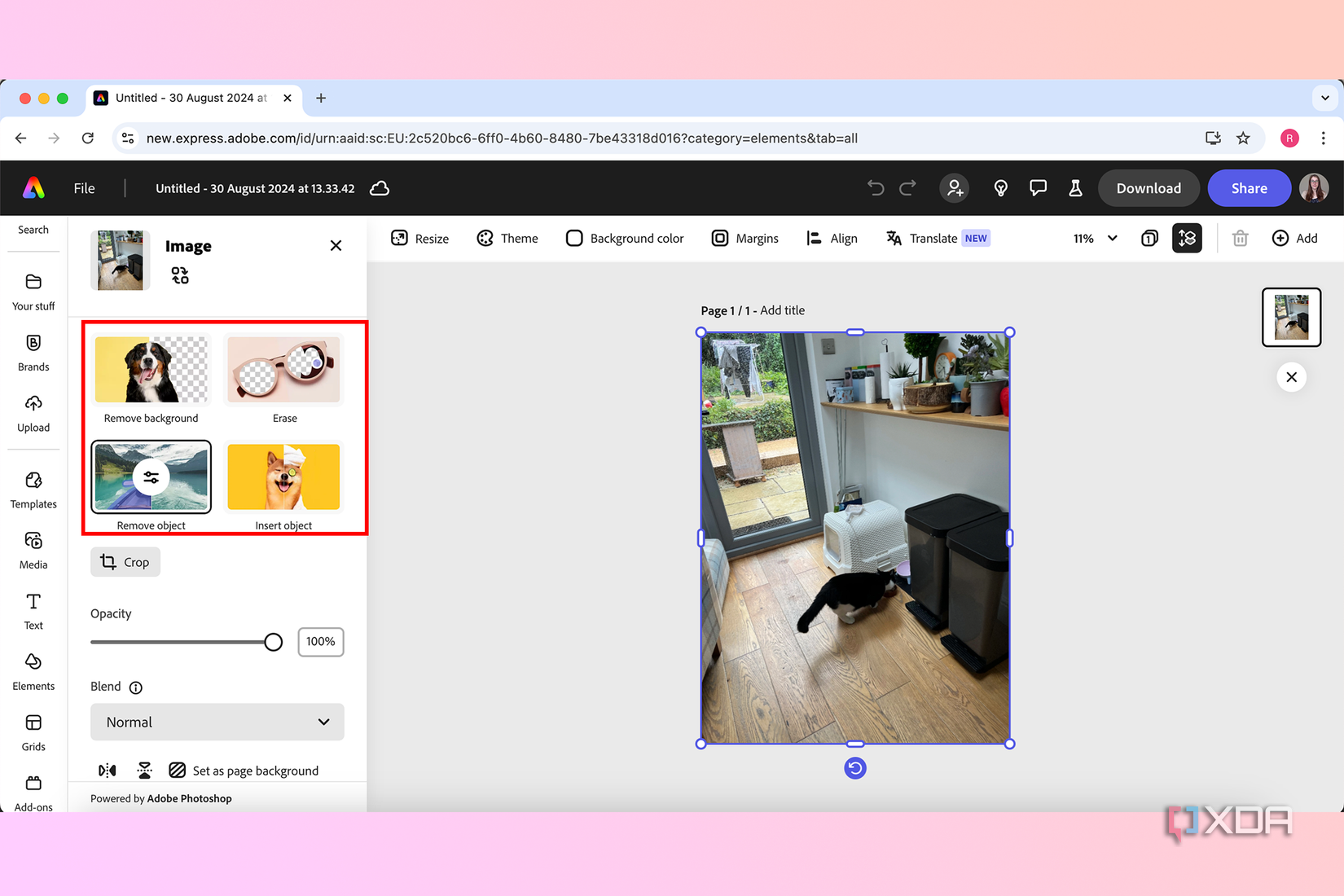Viewport: 1344px width, 896px height.
Task: Select the Text tool in sidebar
Action: coord(33,612)
